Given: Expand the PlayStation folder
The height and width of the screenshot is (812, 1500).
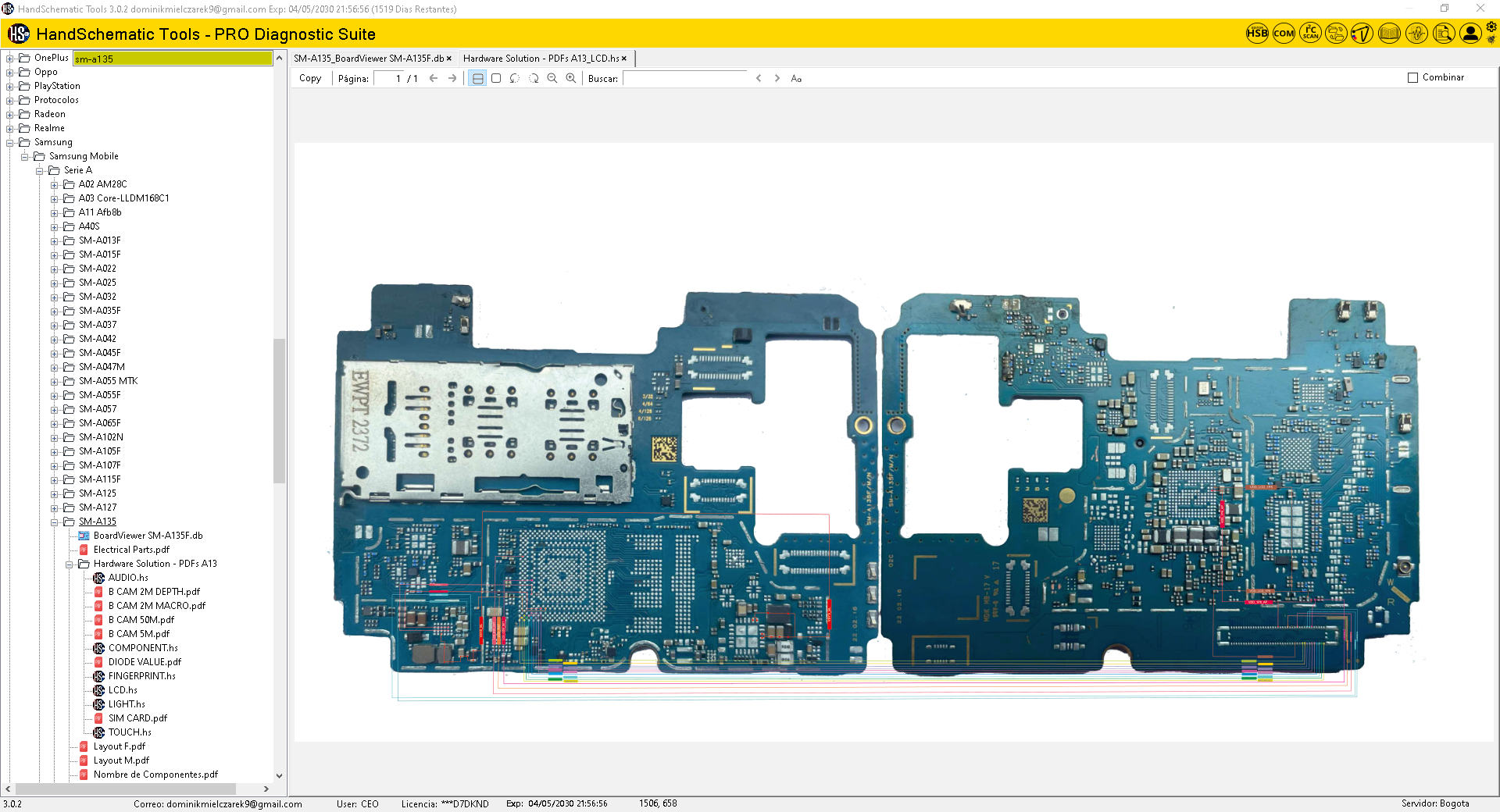Looking at the screenshot, I should 10,86.
